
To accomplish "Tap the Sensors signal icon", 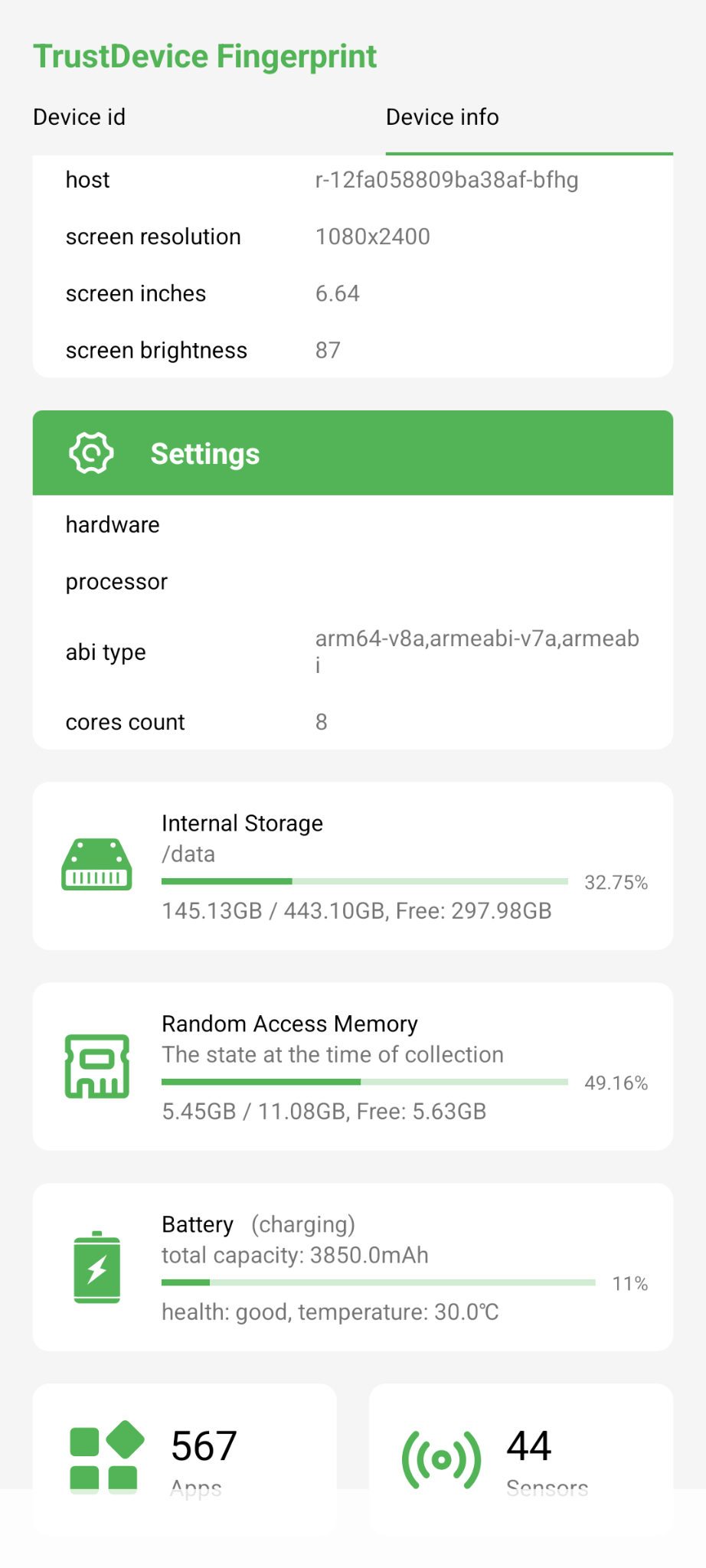I will pos(441,1459).
